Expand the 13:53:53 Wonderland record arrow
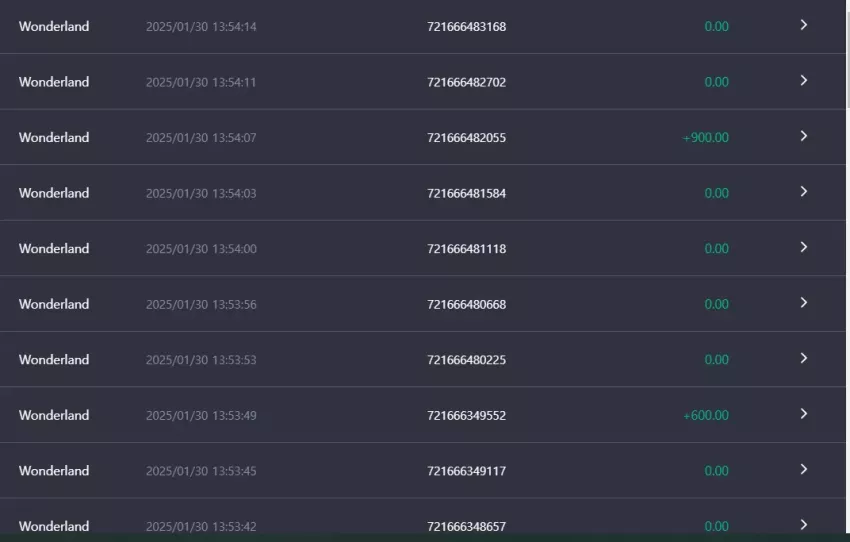Screen dimensions: 850x542 point(804,358)
